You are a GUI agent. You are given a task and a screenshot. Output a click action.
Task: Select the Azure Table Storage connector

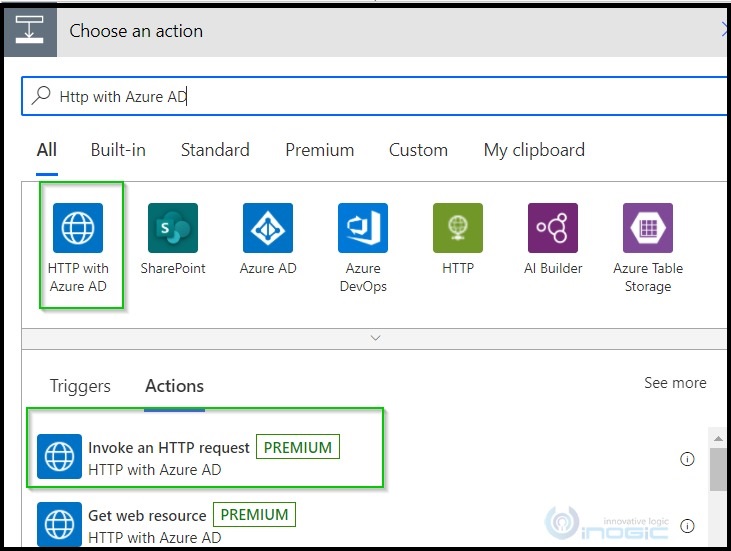(648, 228)
